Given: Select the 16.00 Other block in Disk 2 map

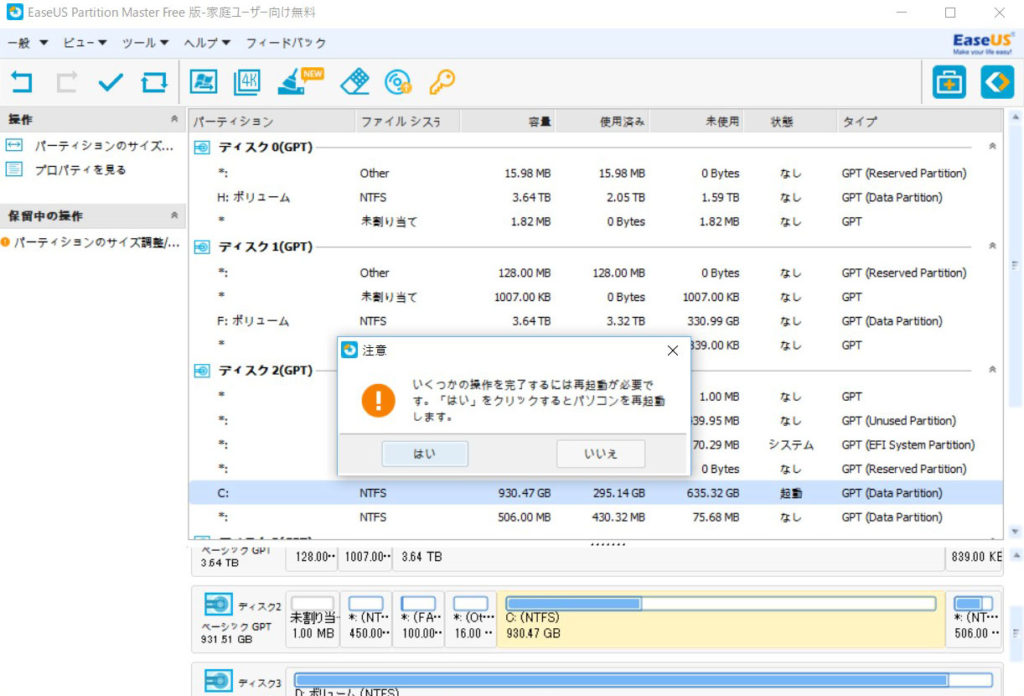Looking at the screenshot, I should tap(471, 619).
